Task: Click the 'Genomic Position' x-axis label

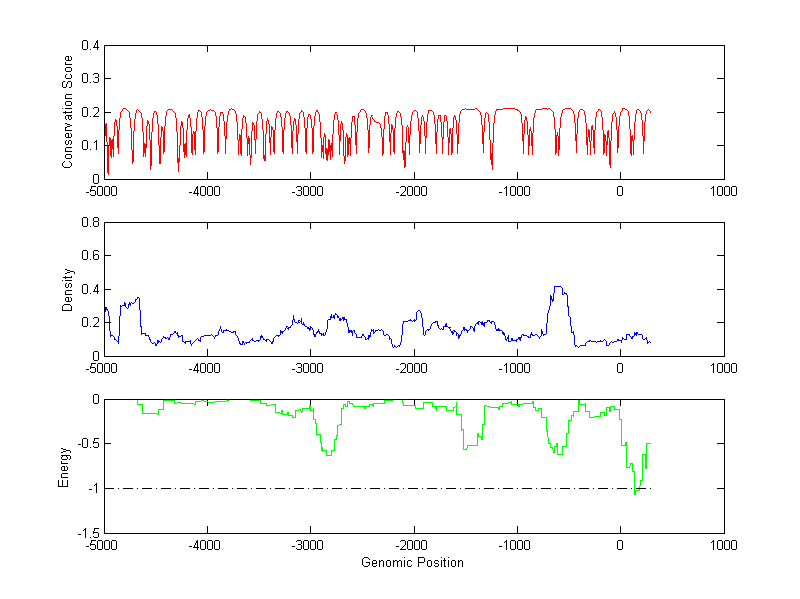Action: (x=412, y=562)
